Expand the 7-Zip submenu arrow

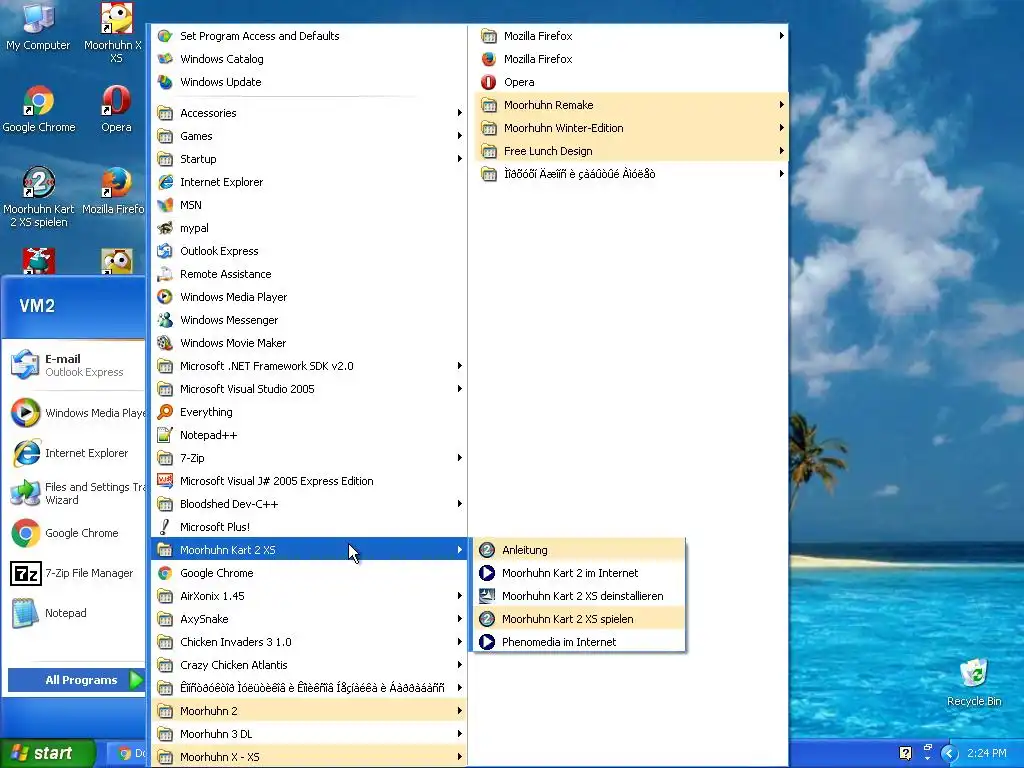pyautogui.click(x=460, y=458)
